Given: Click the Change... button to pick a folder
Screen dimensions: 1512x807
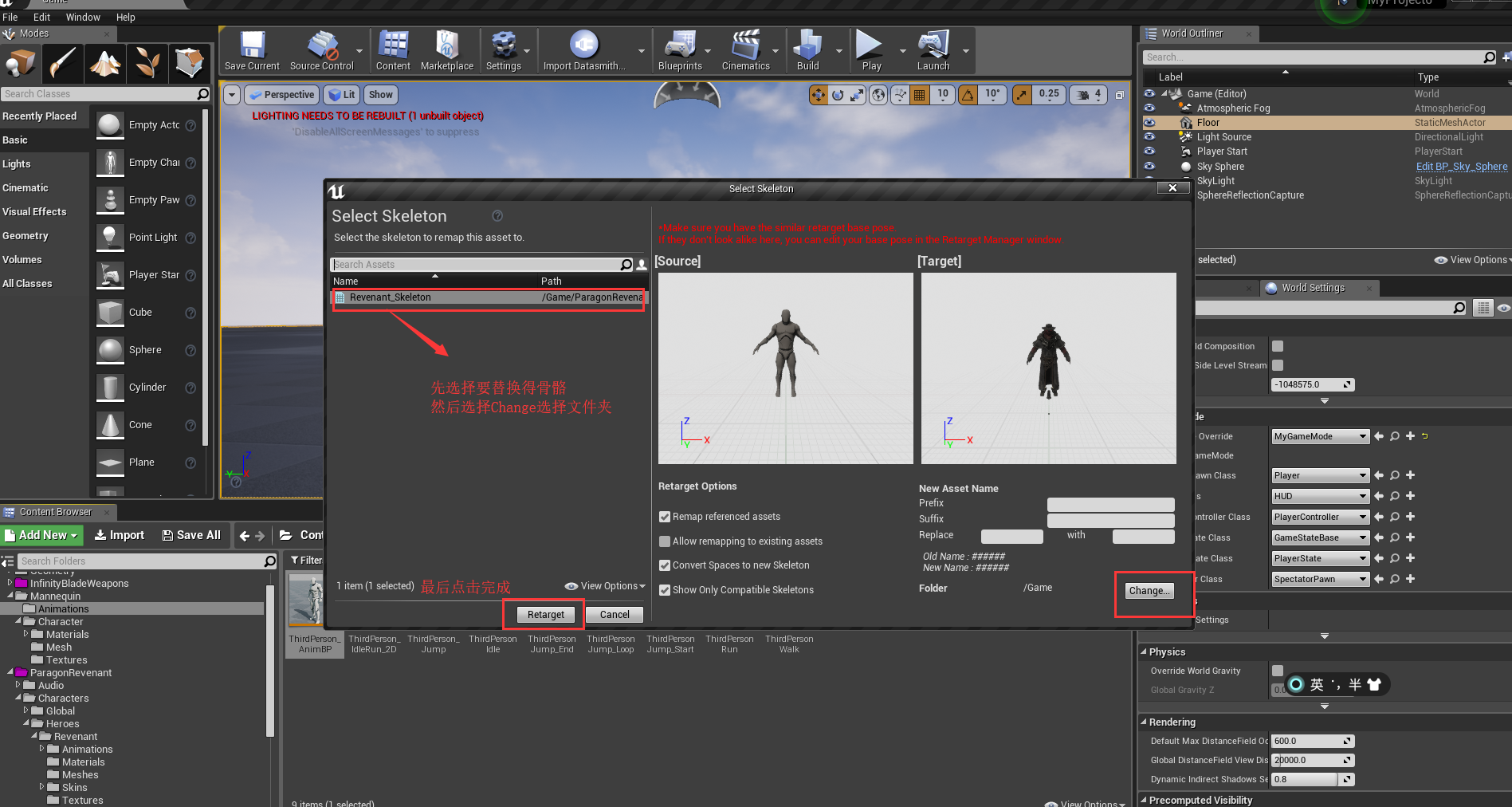Looking at the screenshot, I should pyautogui.click(x=1149, y=591).
